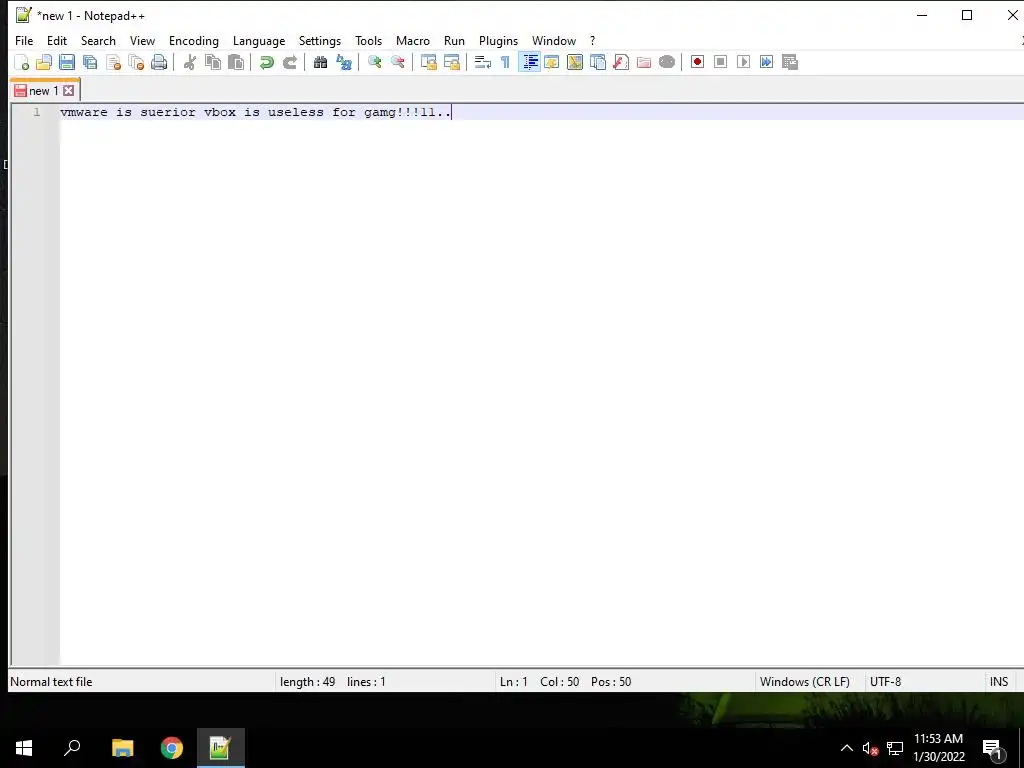Screen dimensions: 1024x768
Task: Click the Save All toolbar icon
Action: 90,62
